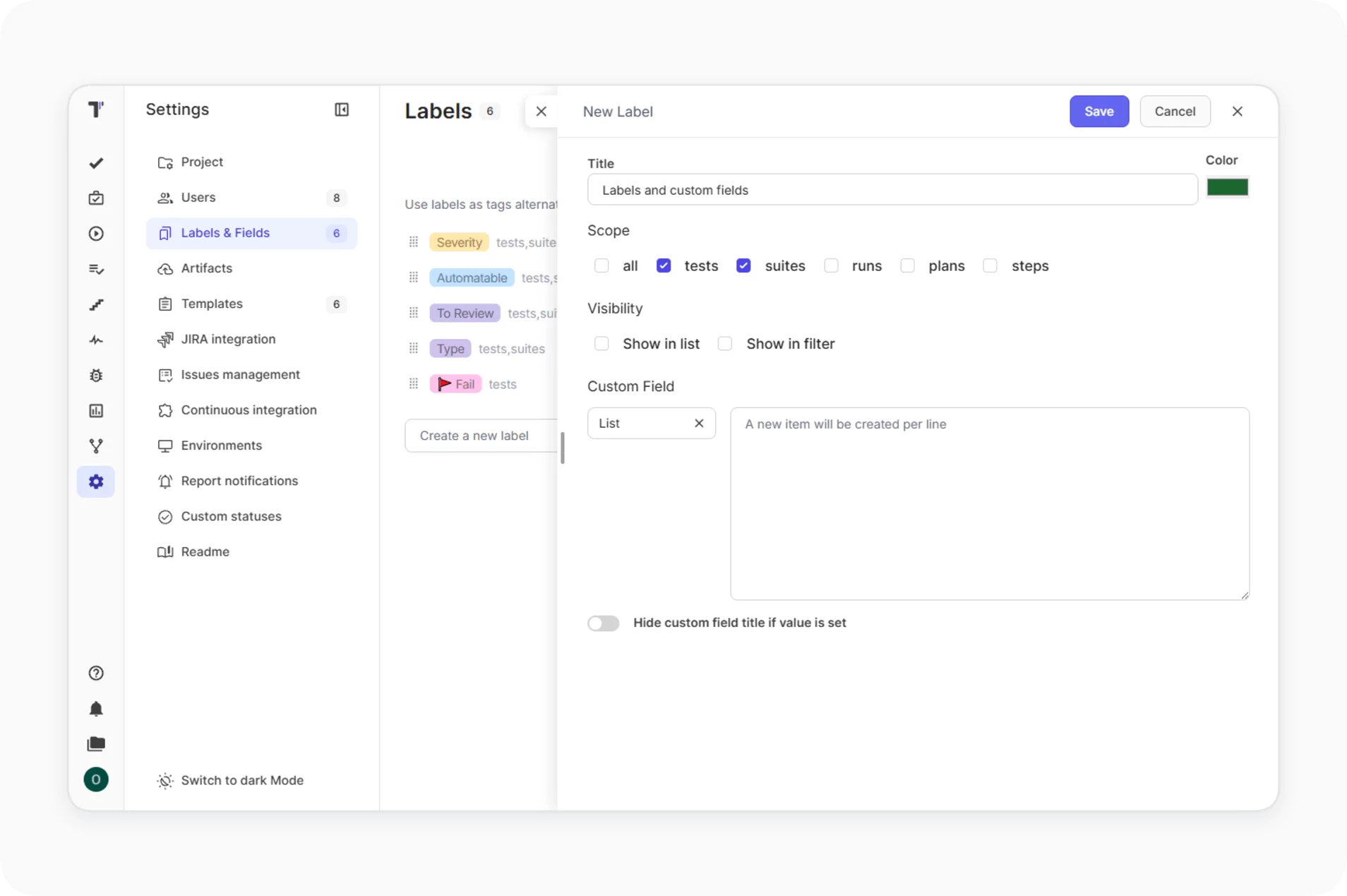Uncheck the tests scope checkbox
This screenshot has height=896, width=1347.
[664, 266]
